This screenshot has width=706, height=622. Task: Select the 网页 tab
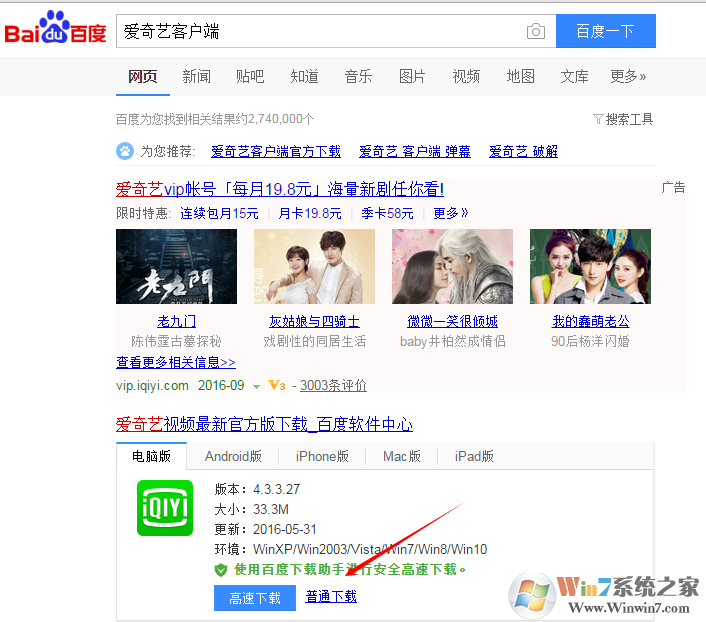(x=142, y=76)
